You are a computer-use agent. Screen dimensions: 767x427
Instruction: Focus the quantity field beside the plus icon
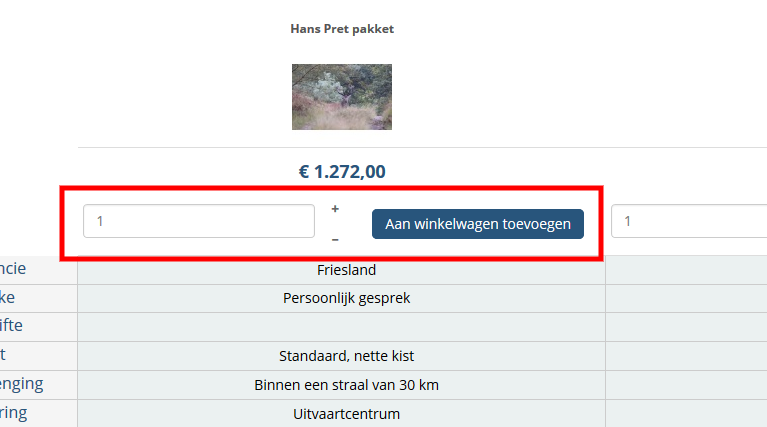199,221
